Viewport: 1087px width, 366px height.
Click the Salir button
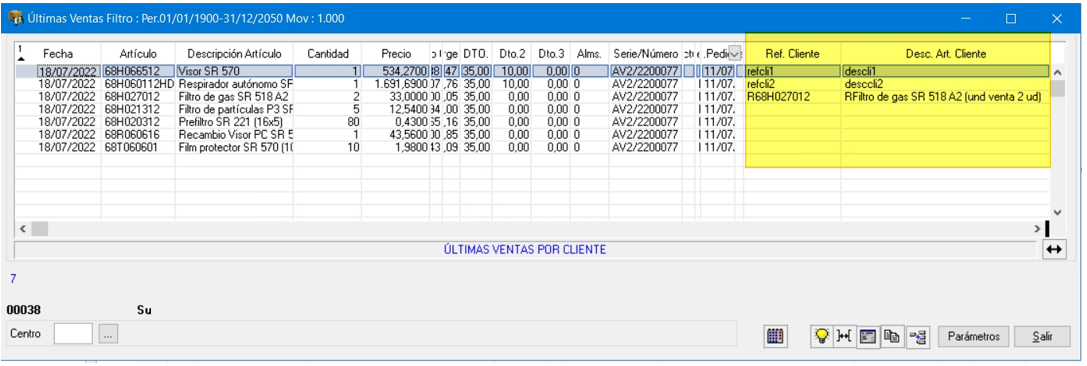[1042, 336]
